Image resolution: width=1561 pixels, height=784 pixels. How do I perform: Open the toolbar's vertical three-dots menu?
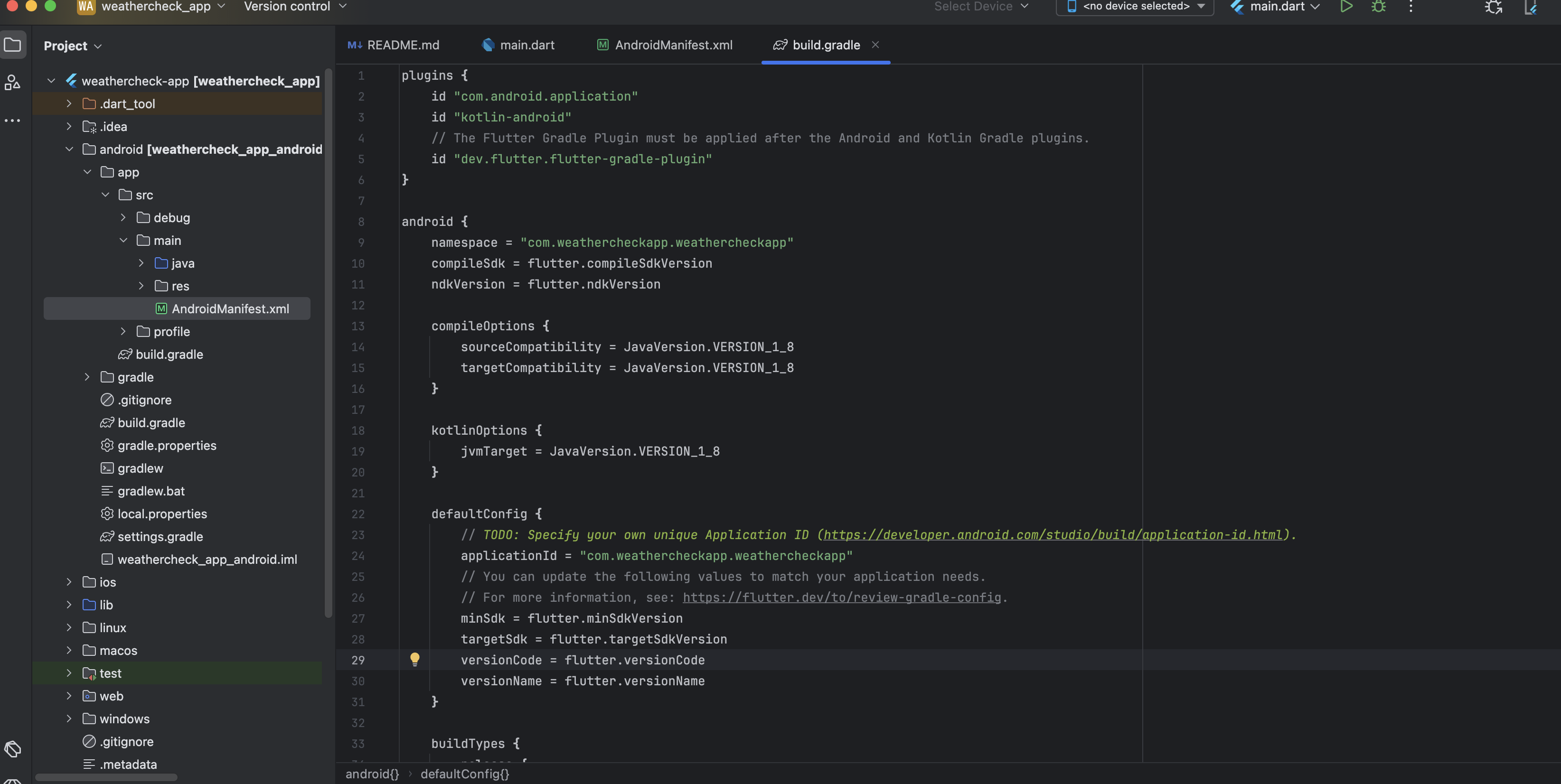point(1411,7)
